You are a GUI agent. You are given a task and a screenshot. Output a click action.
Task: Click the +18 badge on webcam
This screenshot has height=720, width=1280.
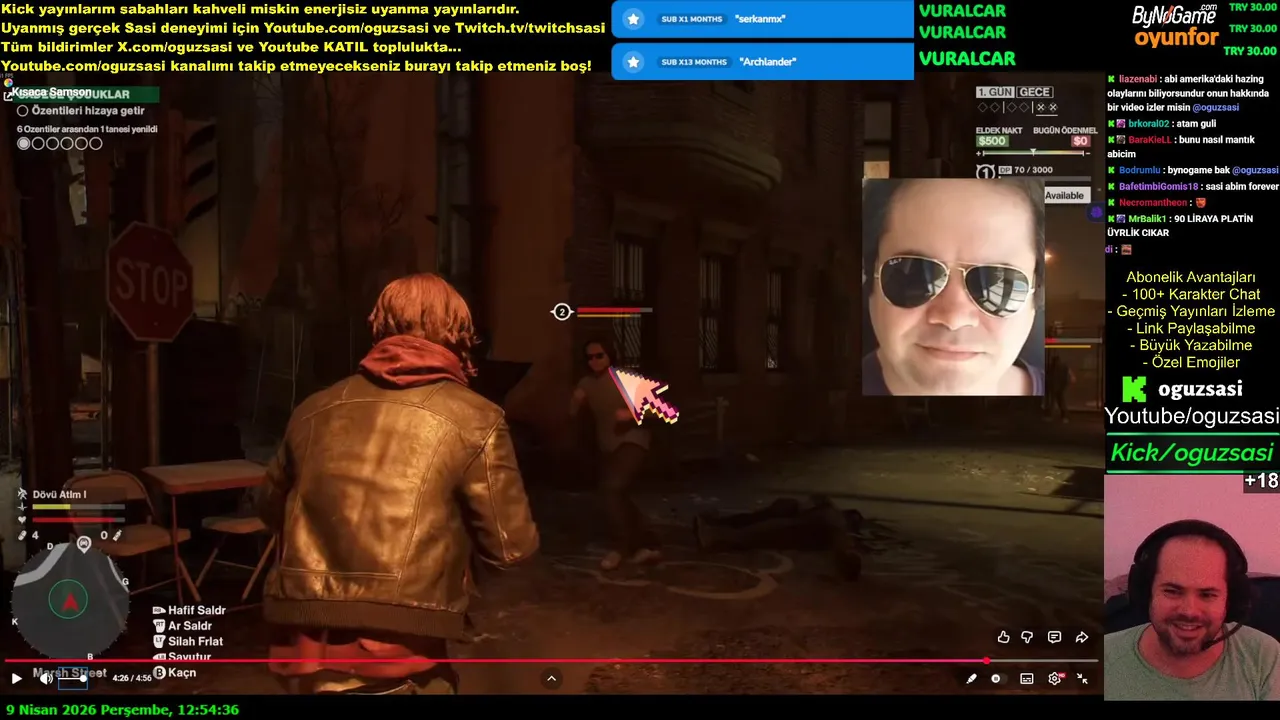pyautogui.click(x=1261, y=481)
